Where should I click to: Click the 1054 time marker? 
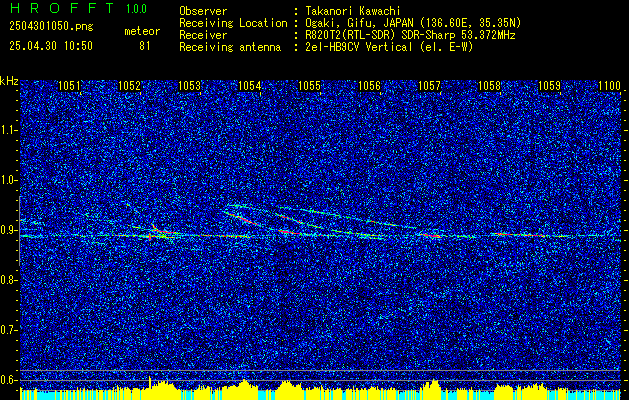[x=250, y=86]
